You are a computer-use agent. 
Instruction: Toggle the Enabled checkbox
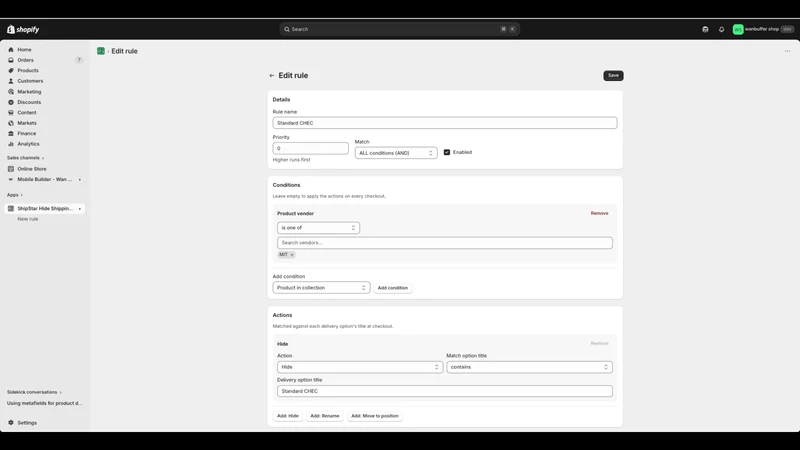(447, 153)
